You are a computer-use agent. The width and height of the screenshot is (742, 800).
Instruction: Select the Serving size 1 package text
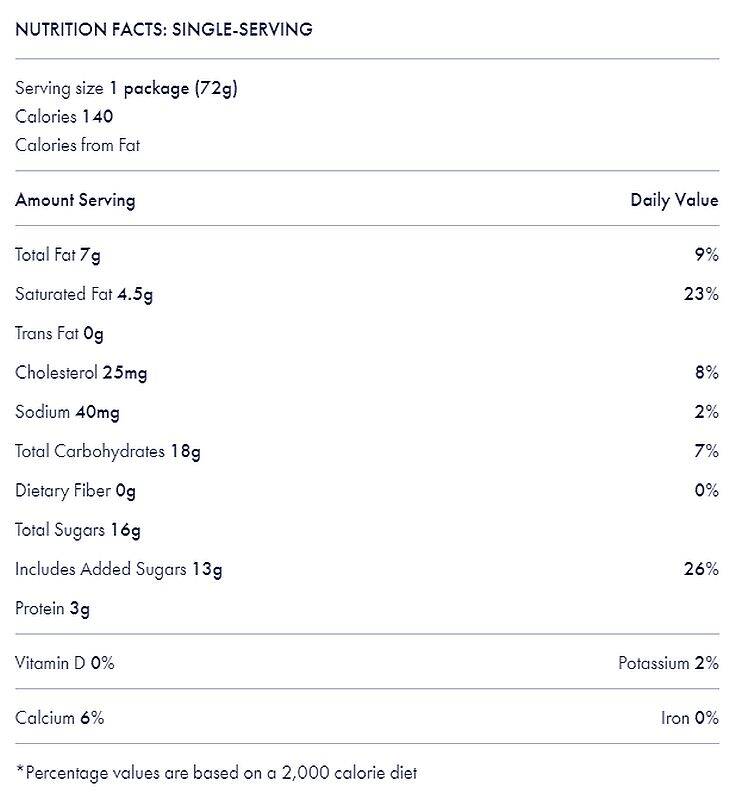click(126, 88)
